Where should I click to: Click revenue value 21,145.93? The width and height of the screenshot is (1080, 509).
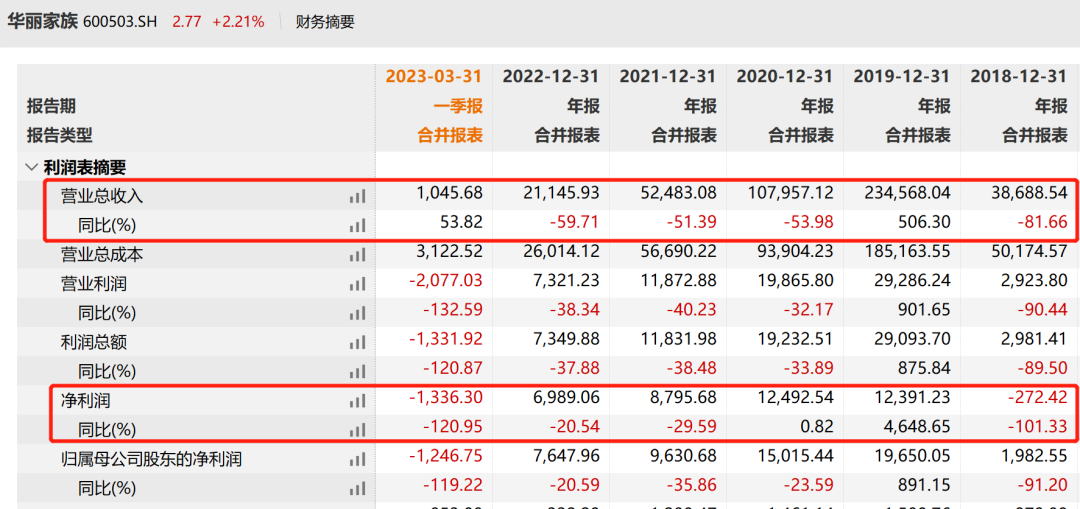(561, 194)
